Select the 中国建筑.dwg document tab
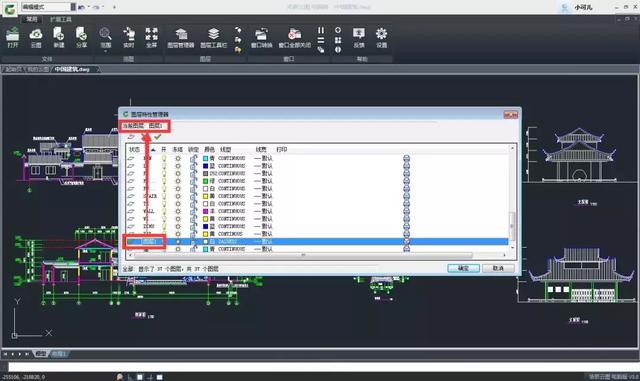The height and width of the screenshot is (381, 640). 72,69
